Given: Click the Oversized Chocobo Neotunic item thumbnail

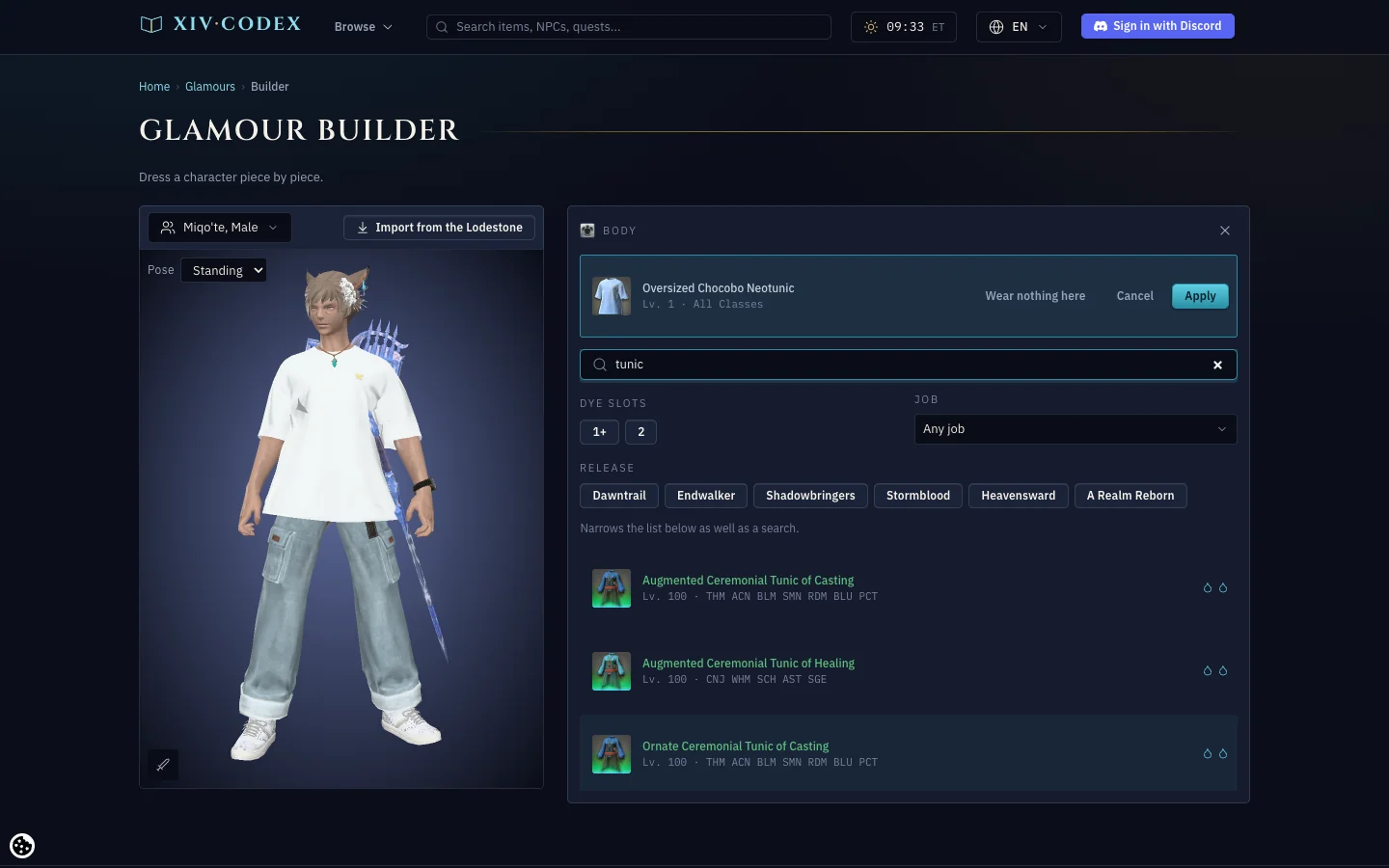Looking at the screenshot, I should [x=612, y=296].
